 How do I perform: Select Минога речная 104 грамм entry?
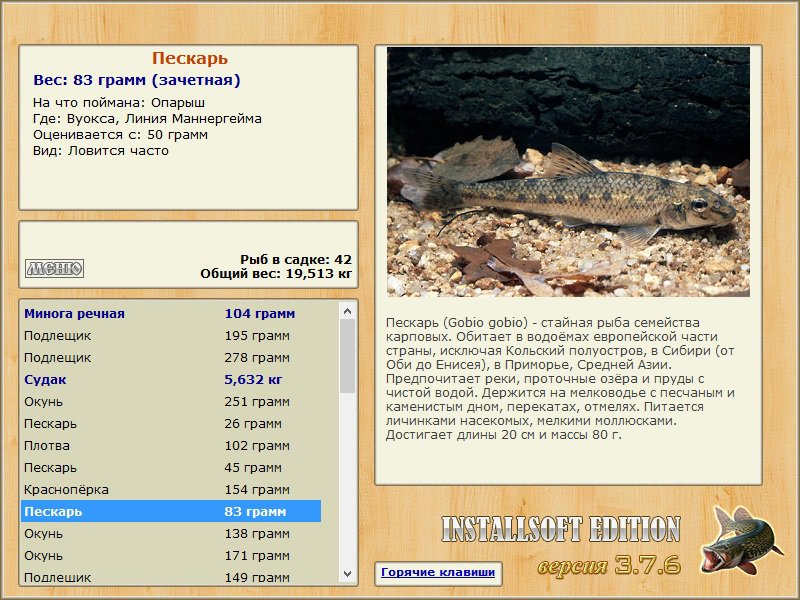[171, 314]
